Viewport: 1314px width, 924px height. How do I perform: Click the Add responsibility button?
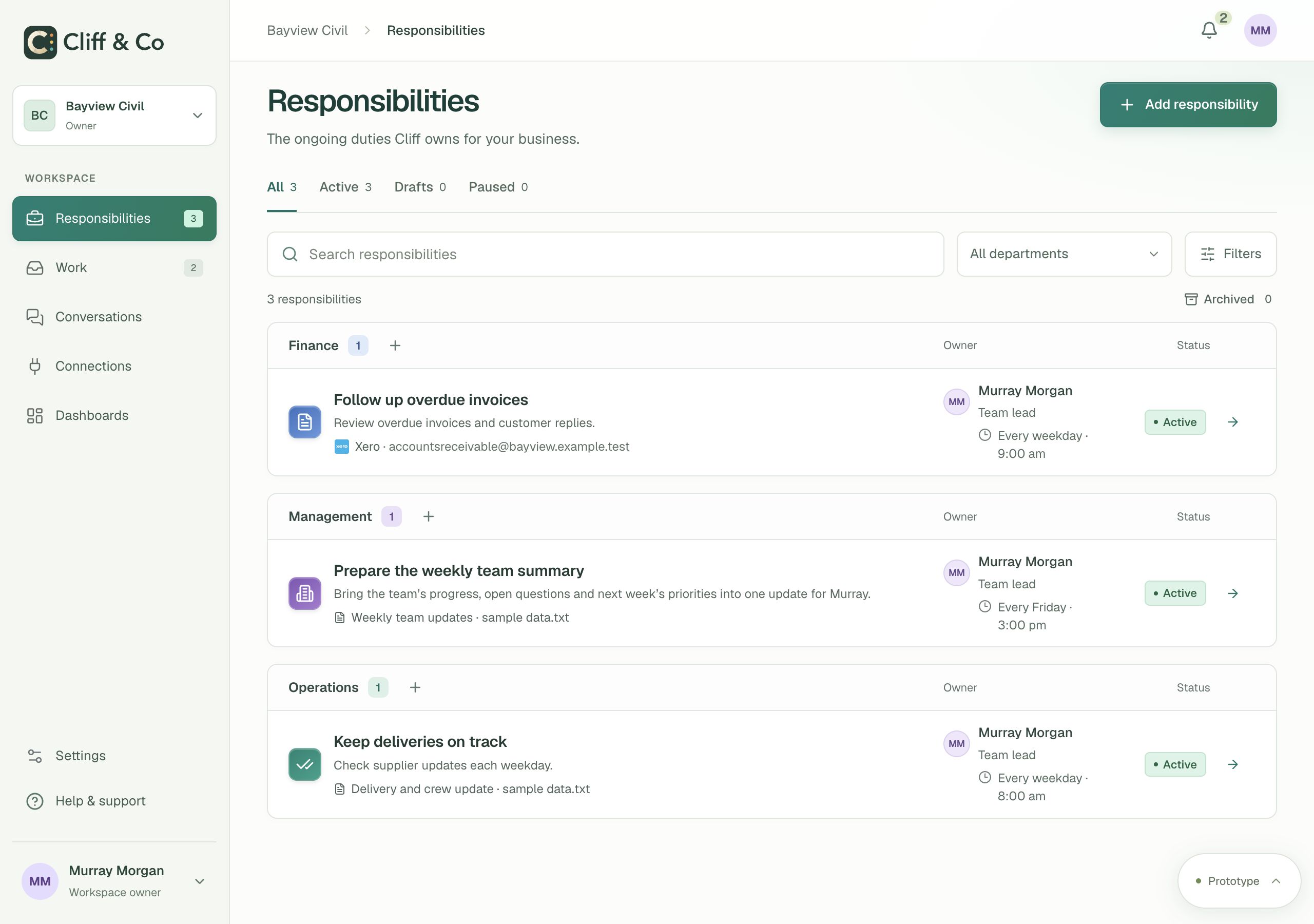1188,105
